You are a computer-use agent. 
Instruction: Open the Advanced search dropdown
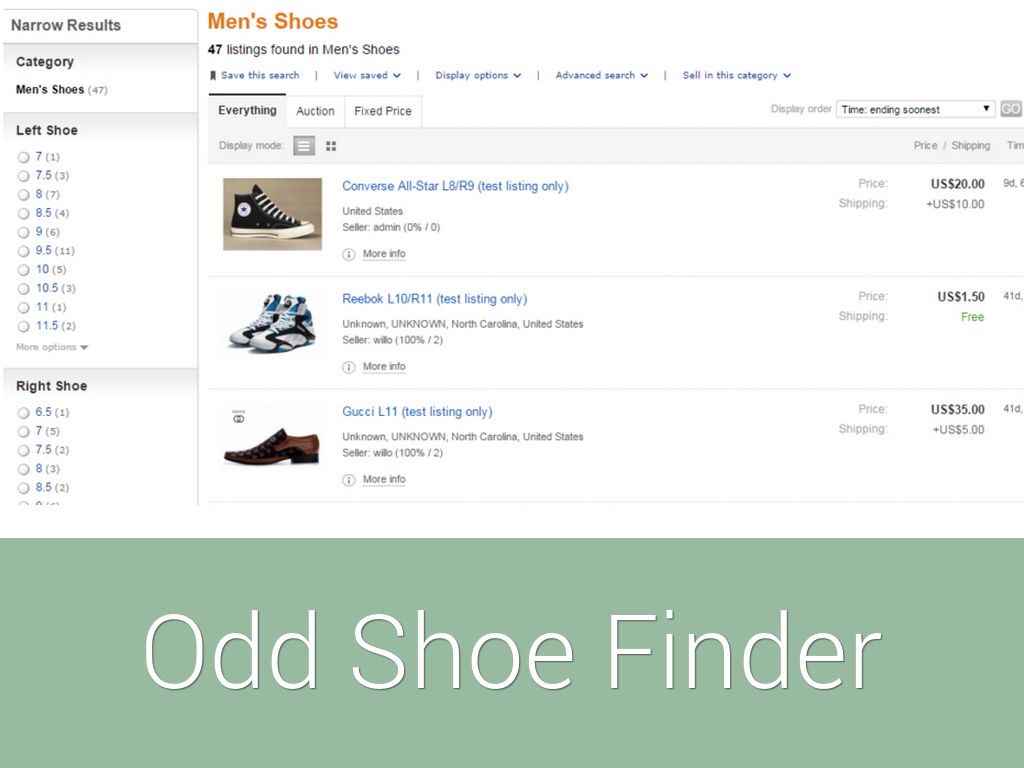coord(601,76)
